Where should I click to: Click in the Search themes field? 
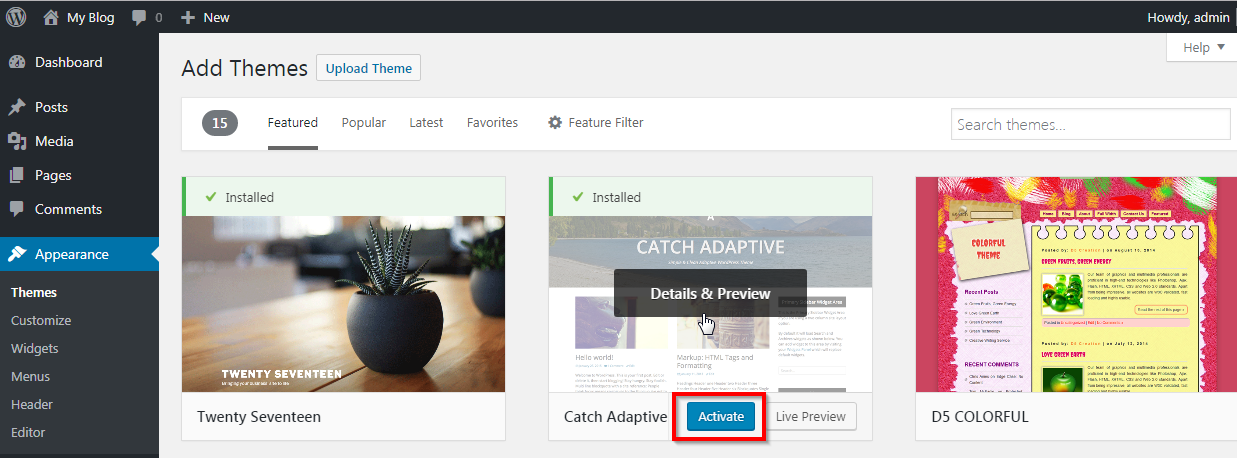pyautogui.click(x=1091, y=124)
